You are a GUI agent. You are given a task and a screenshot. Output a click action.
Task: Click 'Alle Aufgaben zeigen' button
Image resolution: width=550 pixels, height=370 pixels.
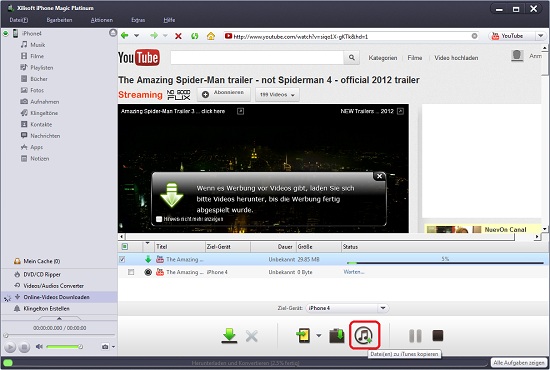tap(518, 363)
